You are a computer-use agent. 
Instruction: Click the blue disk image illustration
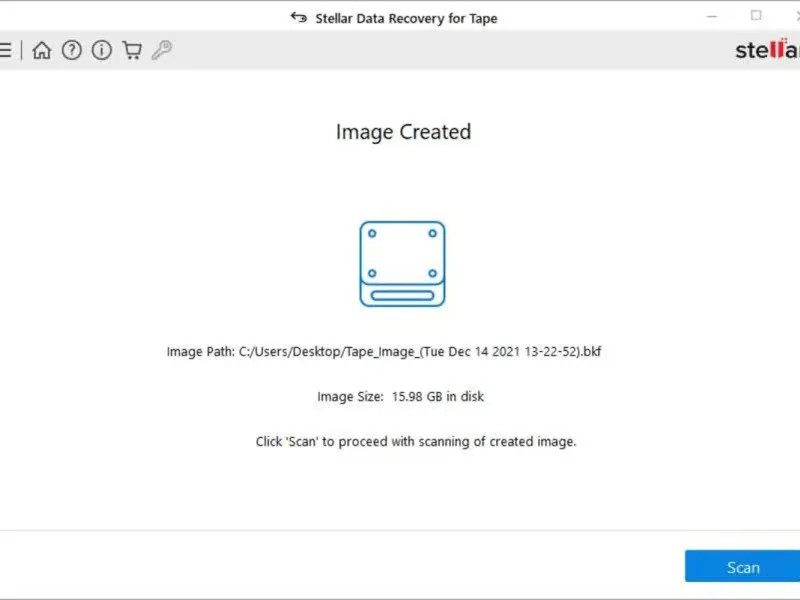(x=402, y=264)
